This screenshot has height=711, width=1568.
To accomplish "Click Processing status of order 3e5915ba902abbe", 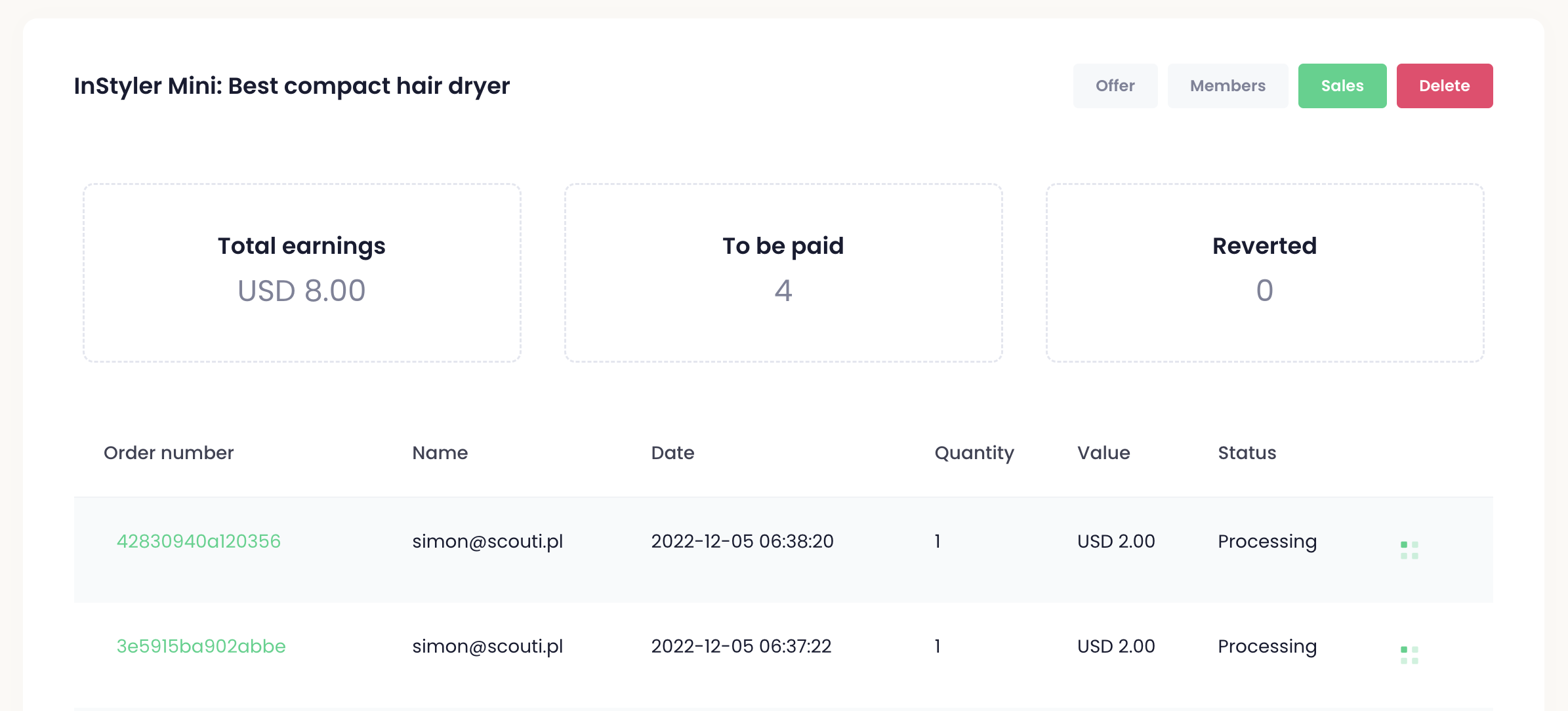I will tap(1267, 646).
